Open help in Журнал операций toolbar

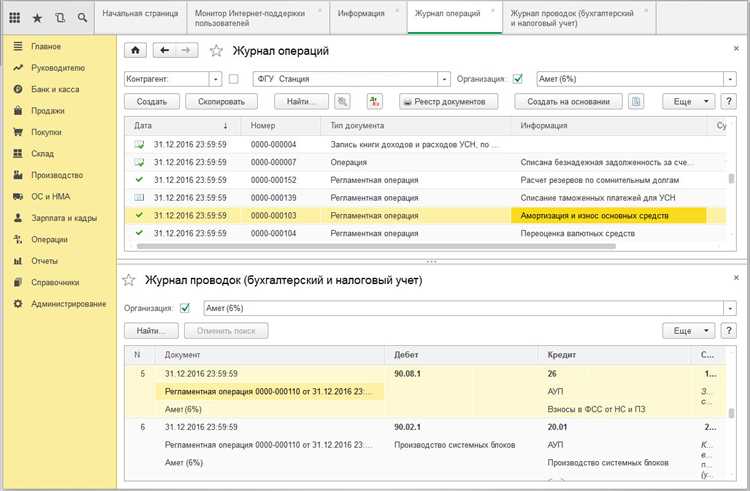coord(728,101)
